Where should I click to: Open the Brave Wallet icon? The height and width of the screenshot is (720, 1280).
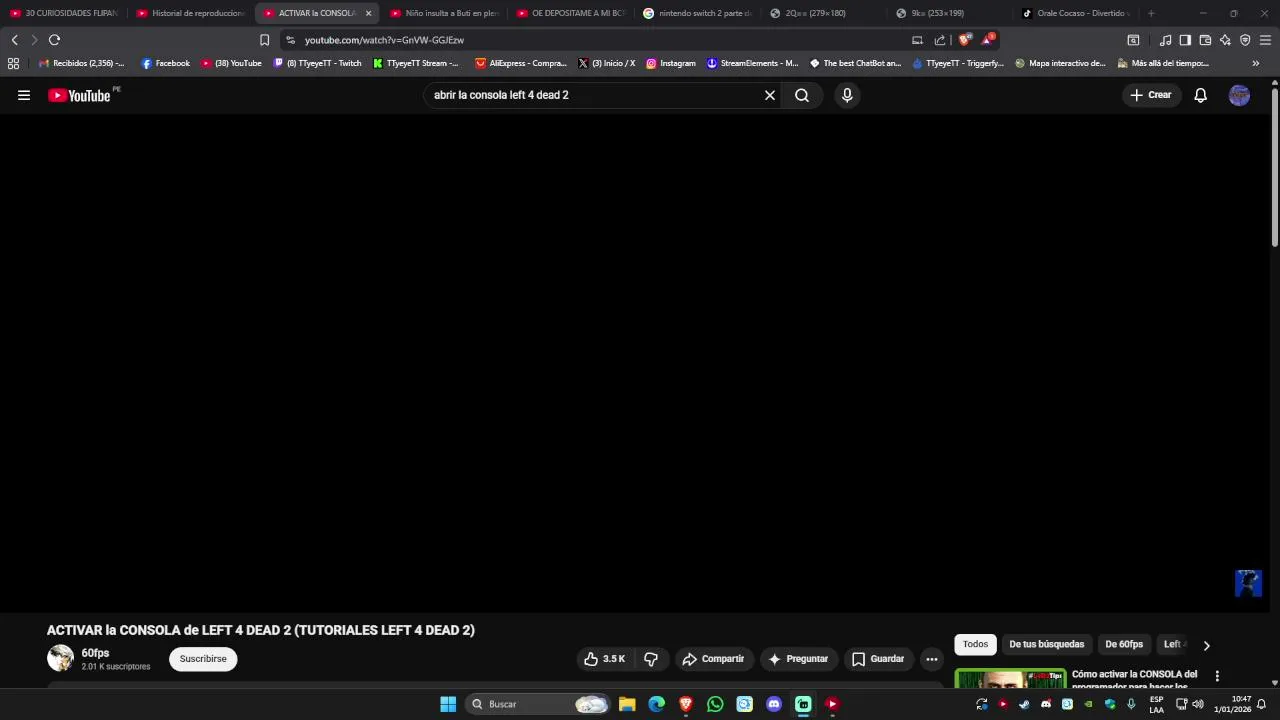1205,40
